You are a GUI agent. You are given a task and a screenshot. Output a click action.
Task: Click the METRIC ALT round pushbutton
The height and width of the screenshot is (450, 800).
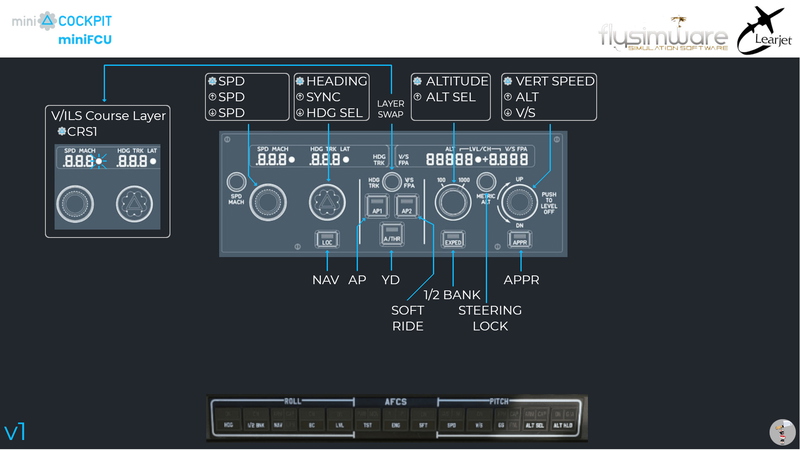487,181
